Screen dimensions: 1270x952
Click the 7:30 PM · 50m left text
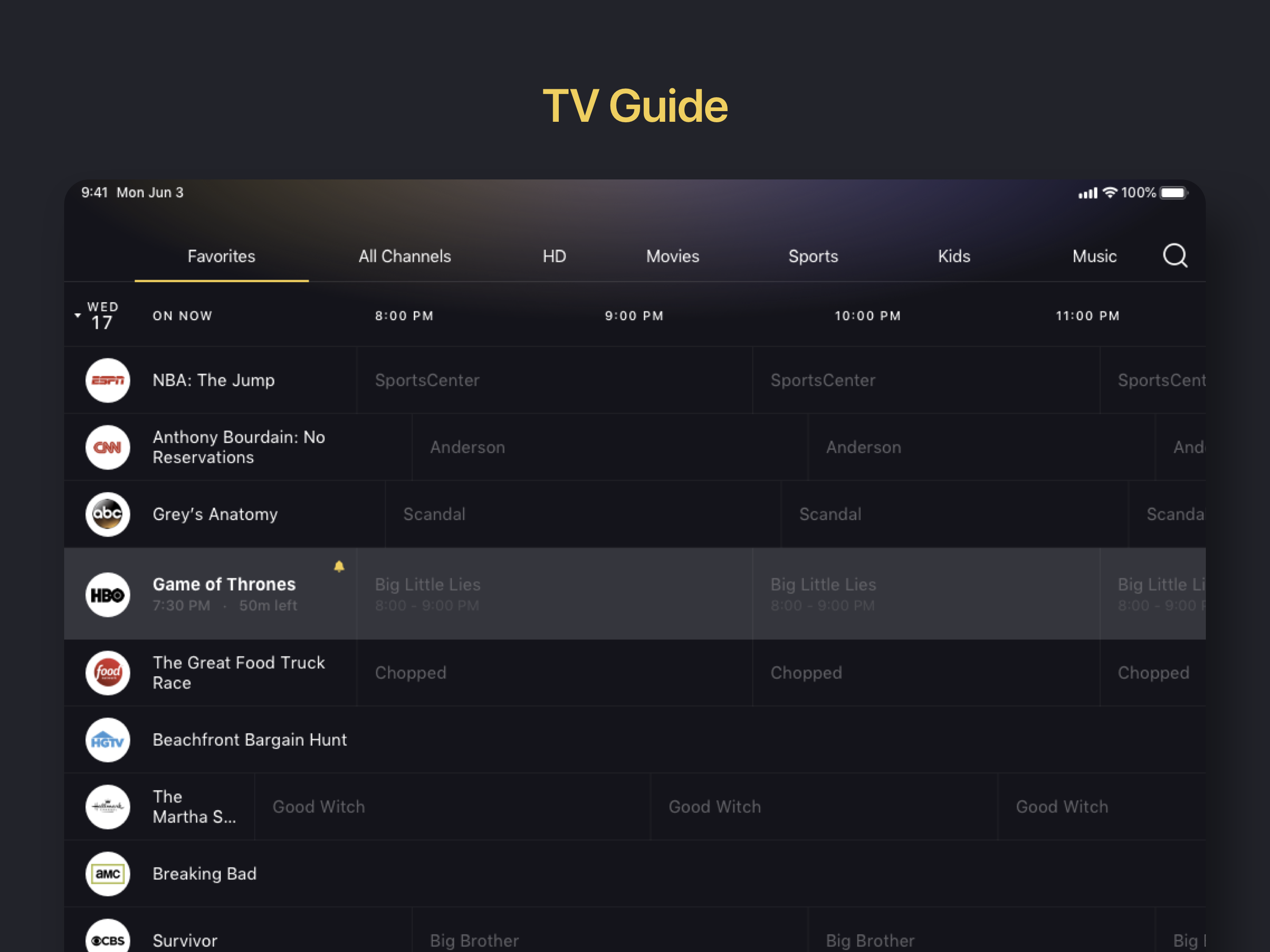pos(225,605)
